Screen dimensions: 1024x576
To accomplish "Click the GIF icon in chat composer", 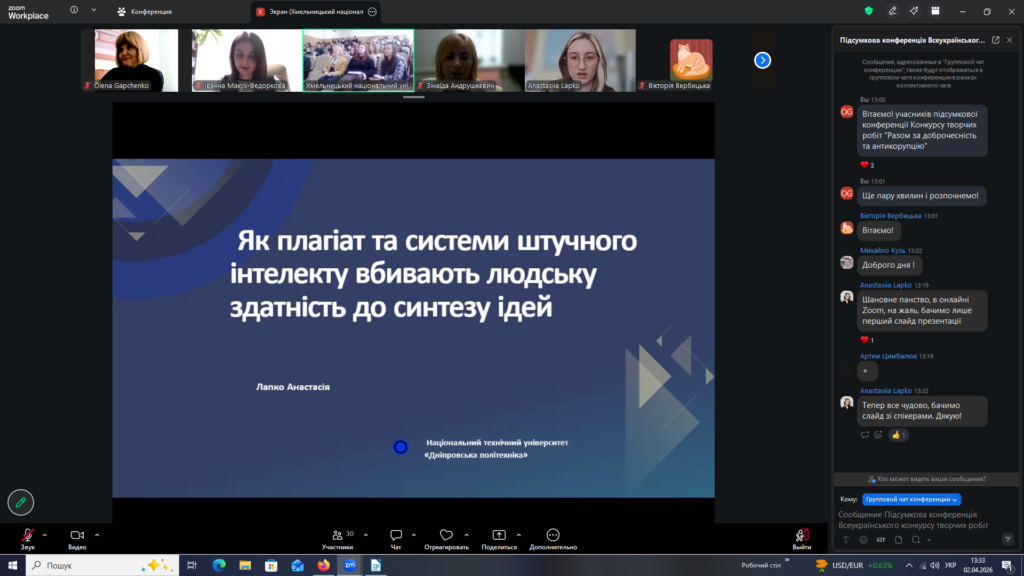I will 881,540.
